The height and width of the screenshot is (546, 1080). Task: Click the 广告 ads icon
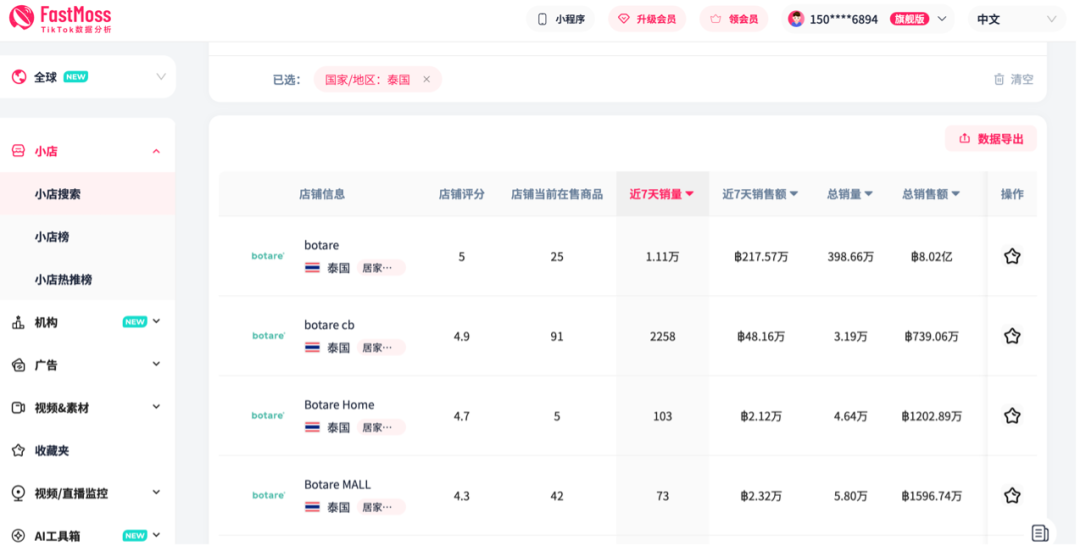click(19, 365)
